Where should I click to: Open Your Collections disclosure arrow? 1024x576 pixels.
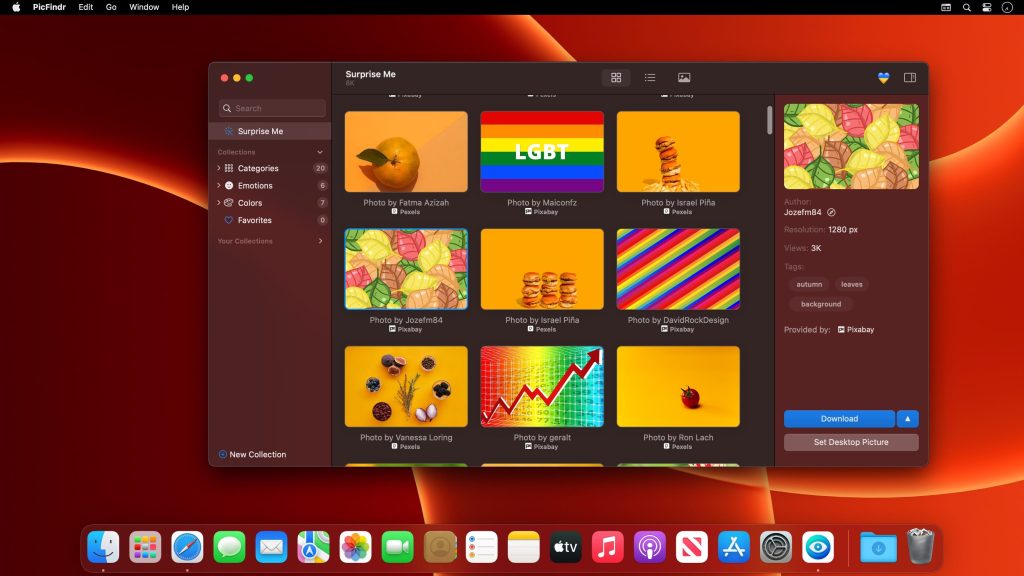[320, 240]
